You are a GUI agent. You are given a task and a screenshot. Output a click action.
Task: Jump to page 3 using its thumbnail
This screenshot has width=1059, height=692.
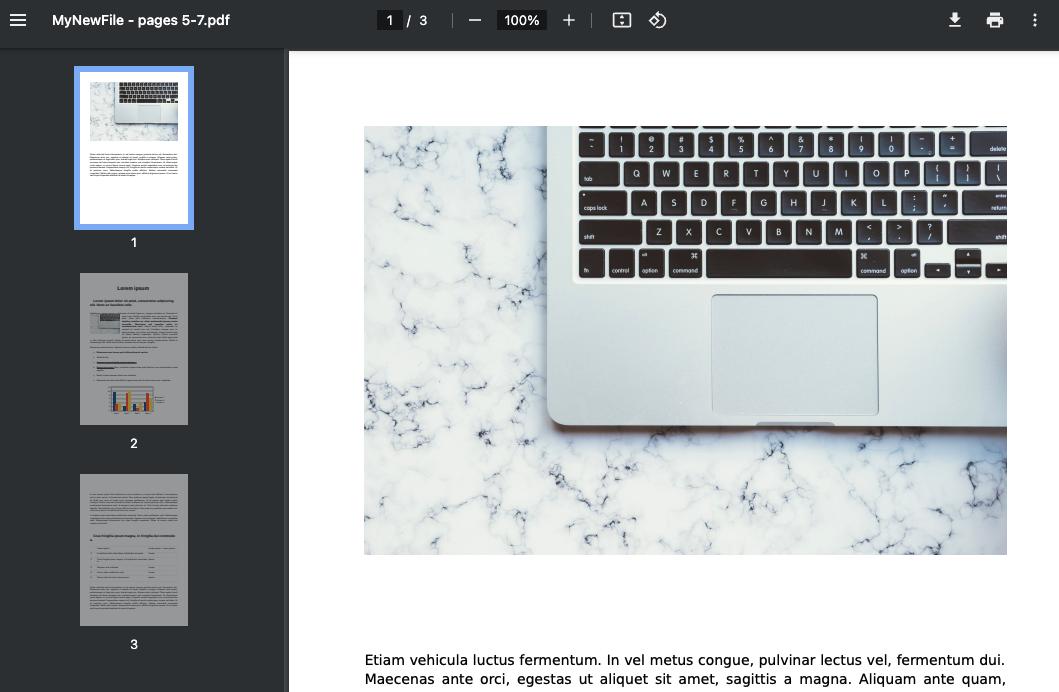tap(133, 549)
